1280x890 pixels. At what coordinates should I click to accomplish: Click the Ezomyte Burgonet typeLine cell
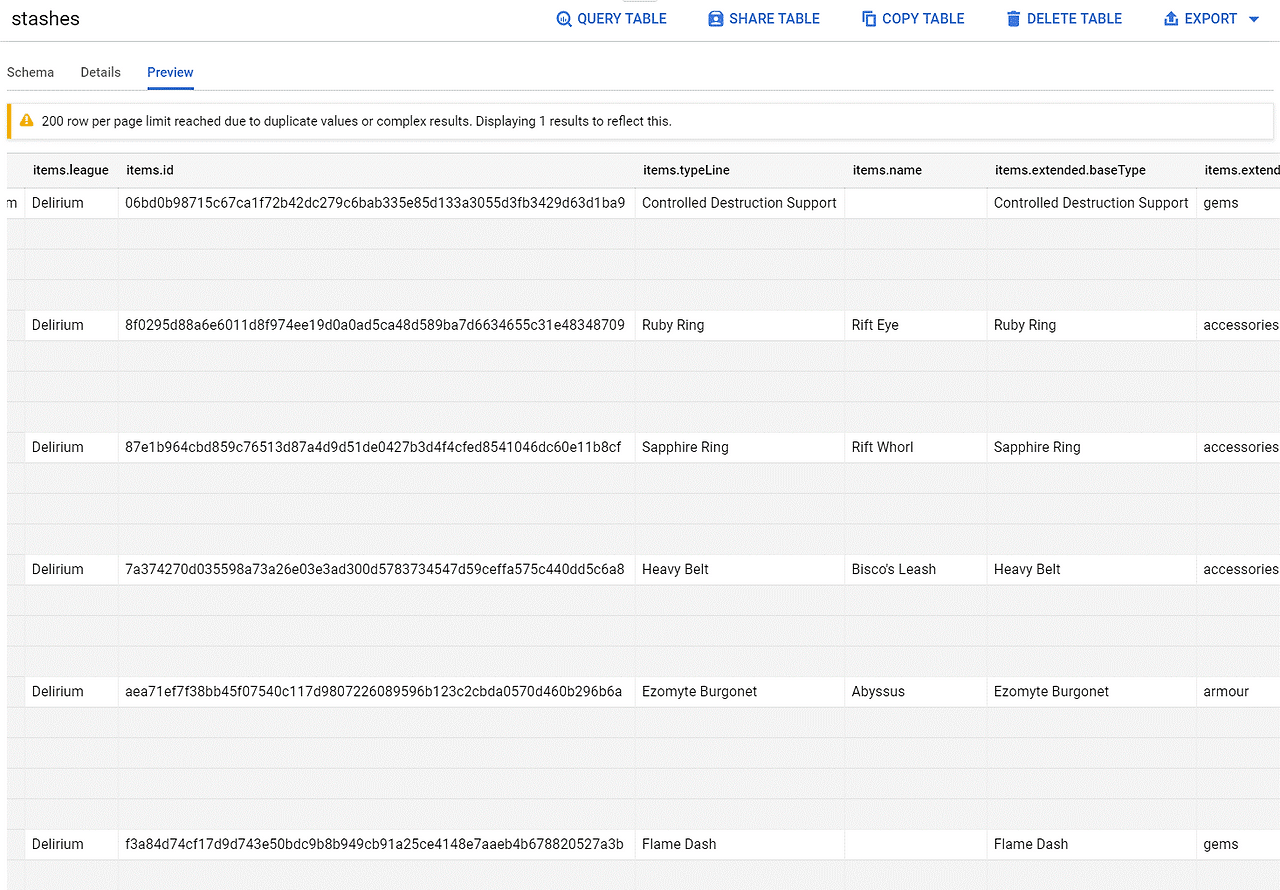pos(740,691)
